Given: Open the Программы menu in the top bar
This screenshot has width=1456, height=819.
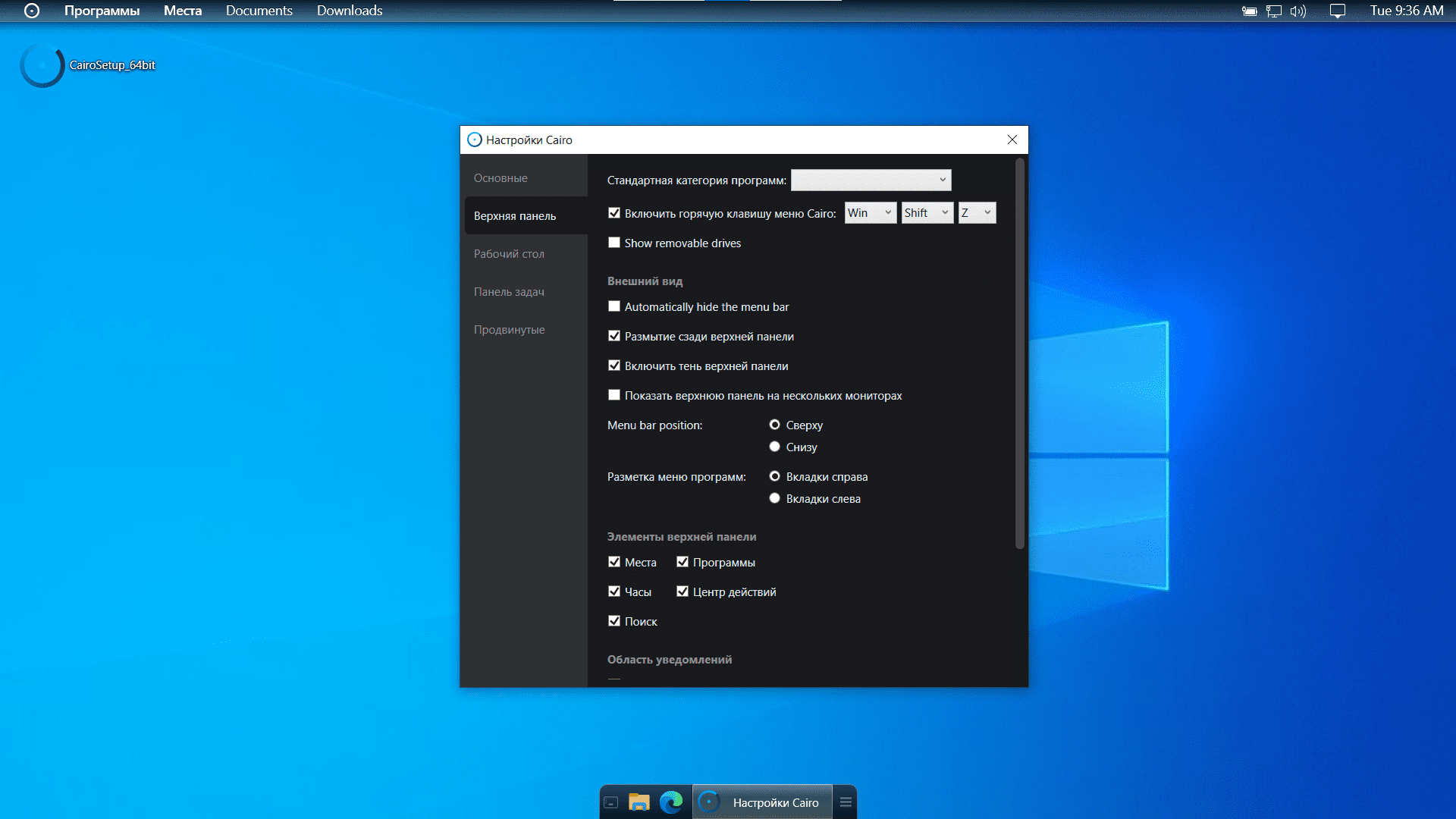Looking at the screenshot, I should click(102, 11).
